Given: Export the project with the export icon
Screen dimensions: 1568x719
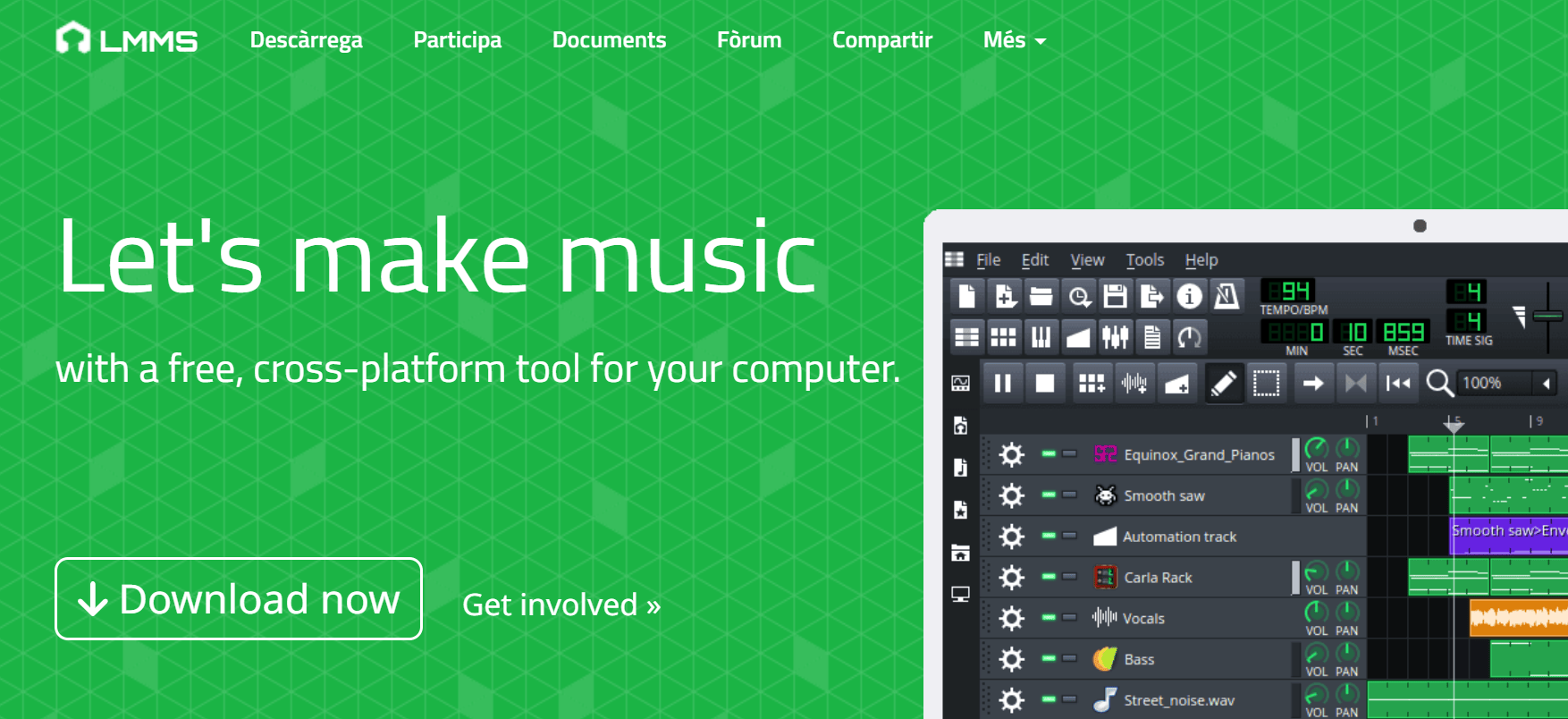Looking at the screenshot, I should click(1151, 296).
